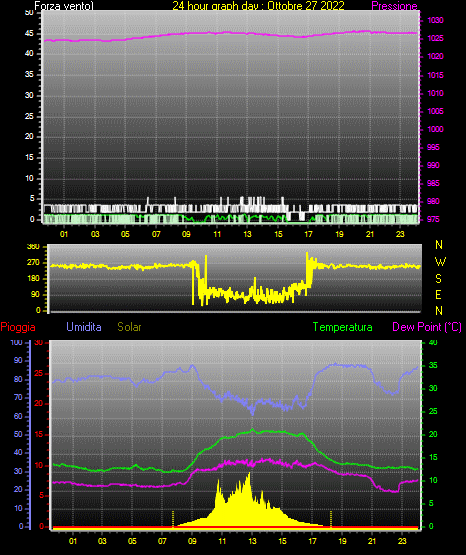
Task: Select the 24 hour graph day title
Action: point(258,6)
